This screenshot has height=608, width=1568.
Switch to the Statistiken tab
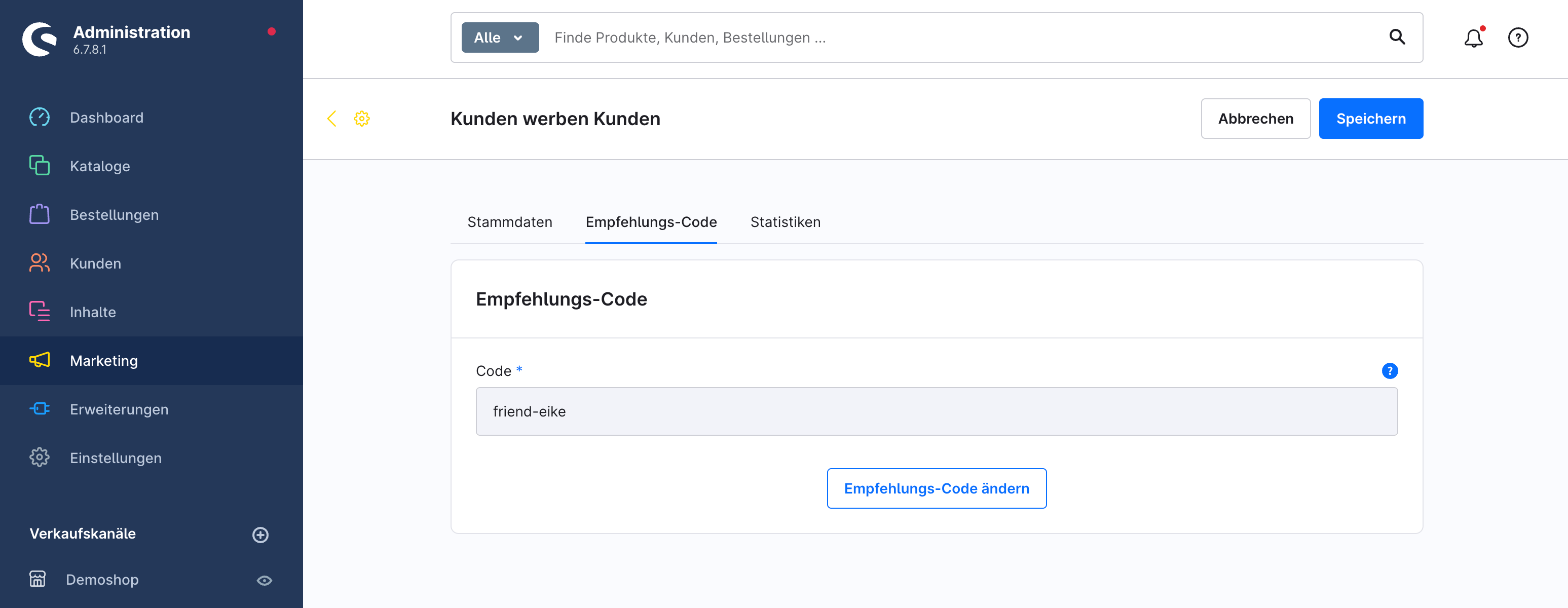pos(785,222)
